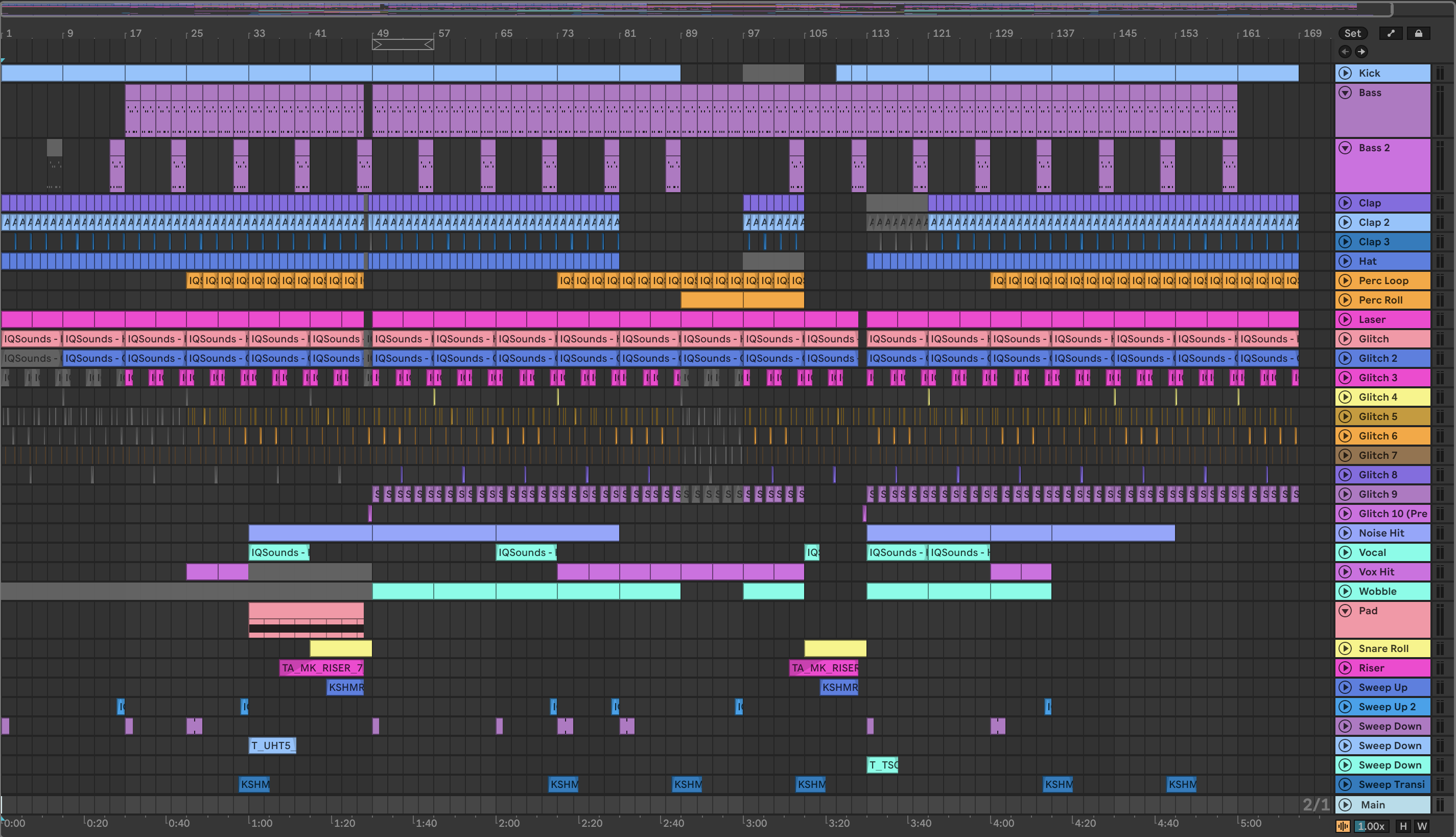Click the Noise Hit track unfold icon
The width and height of the screenshot is (1456, 837).
coord(1345,533)
